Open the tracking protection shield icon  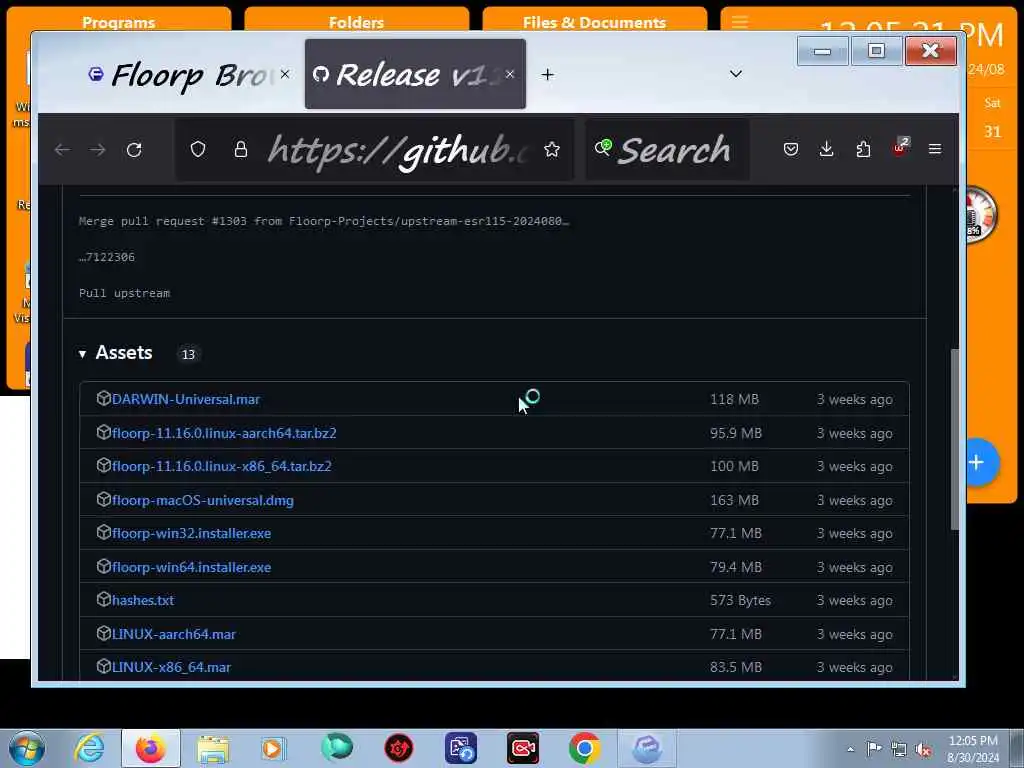[x=198, y=150]
